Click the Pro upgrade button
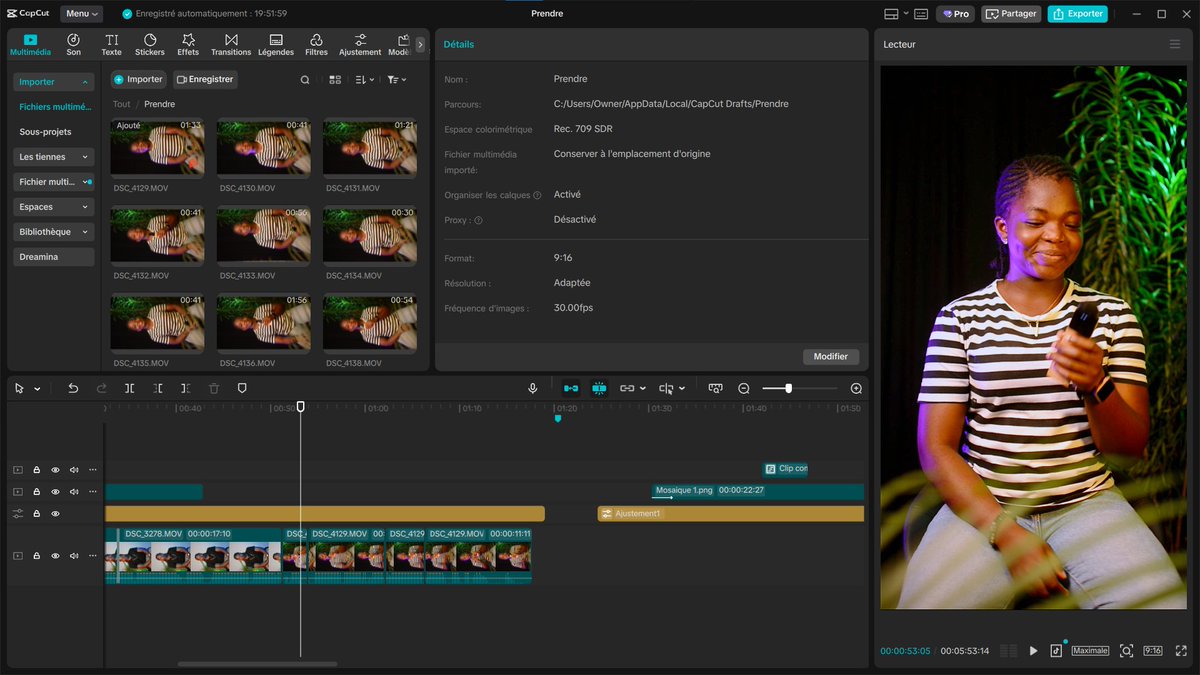This screenshot has height=675, width=1200. click(955, 14)
